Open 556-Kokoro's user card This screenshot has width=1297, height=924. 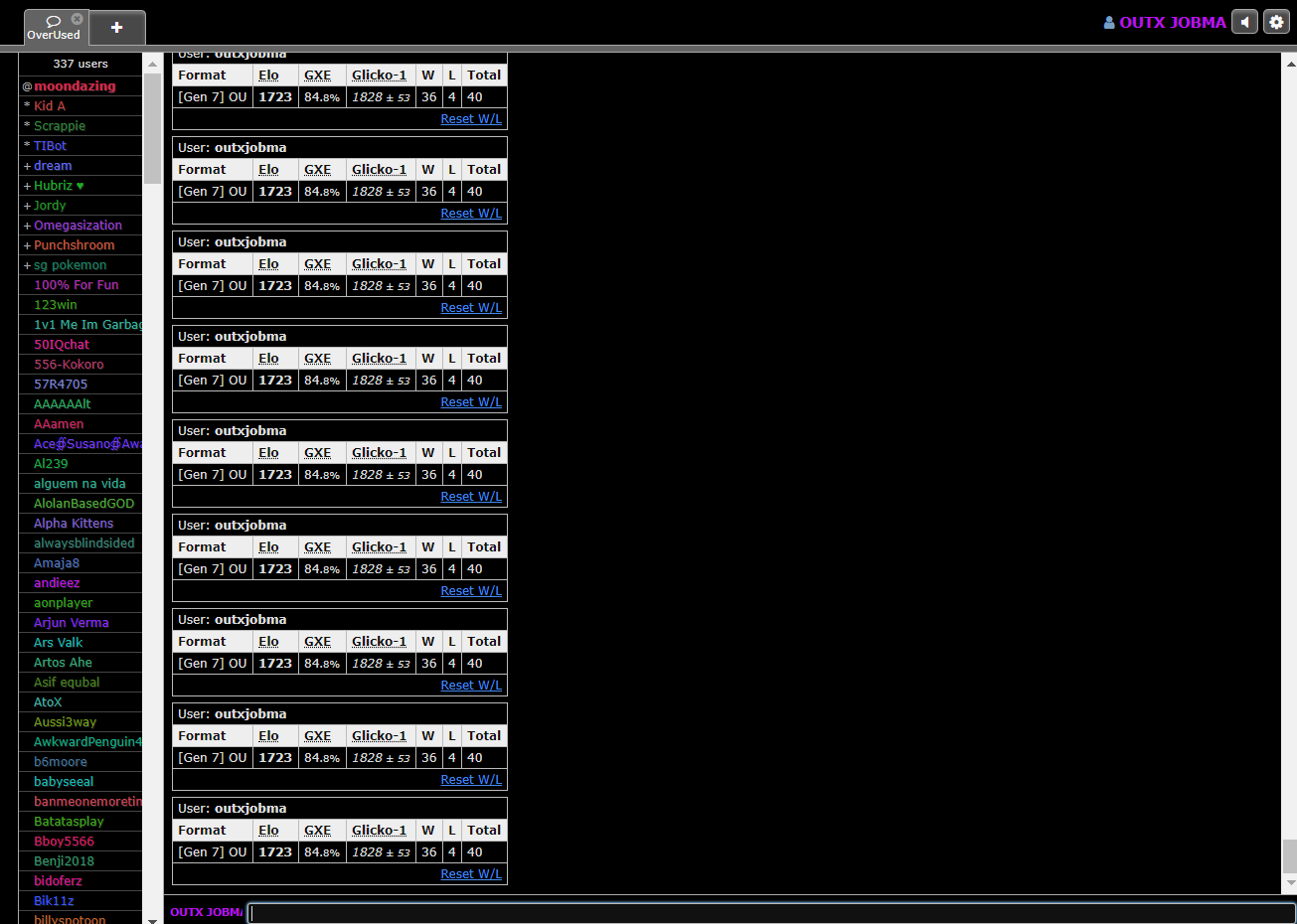tap(81, 365)
